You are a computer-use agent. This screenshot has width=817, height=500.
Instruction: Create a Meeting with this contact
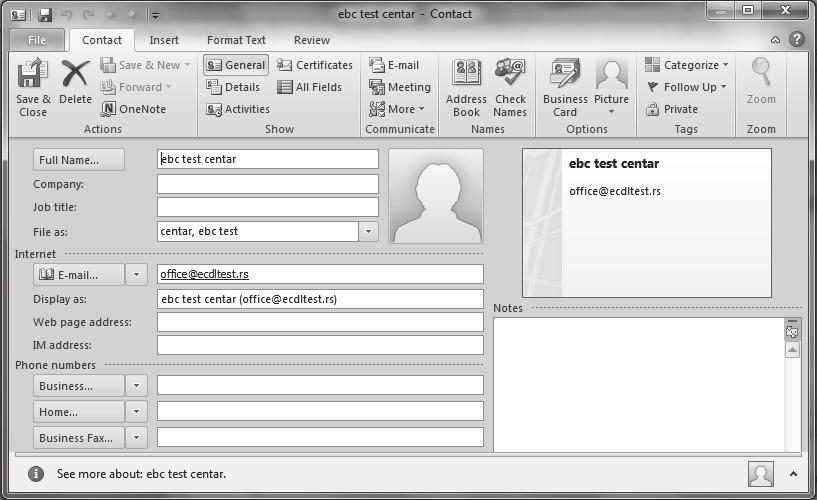pyautogui.click(x=400, y=87)
